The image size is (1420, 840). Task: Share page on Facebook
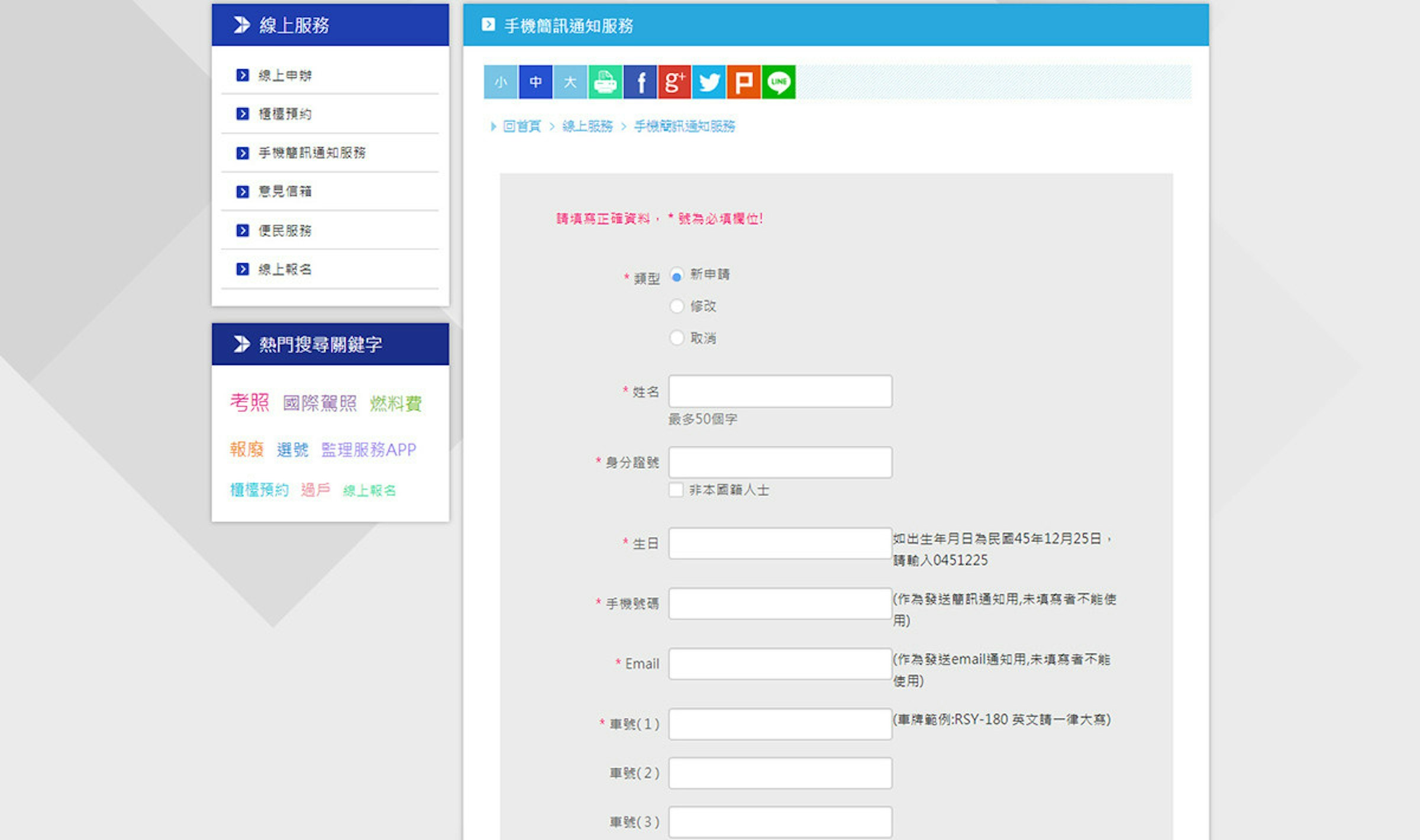640,82
